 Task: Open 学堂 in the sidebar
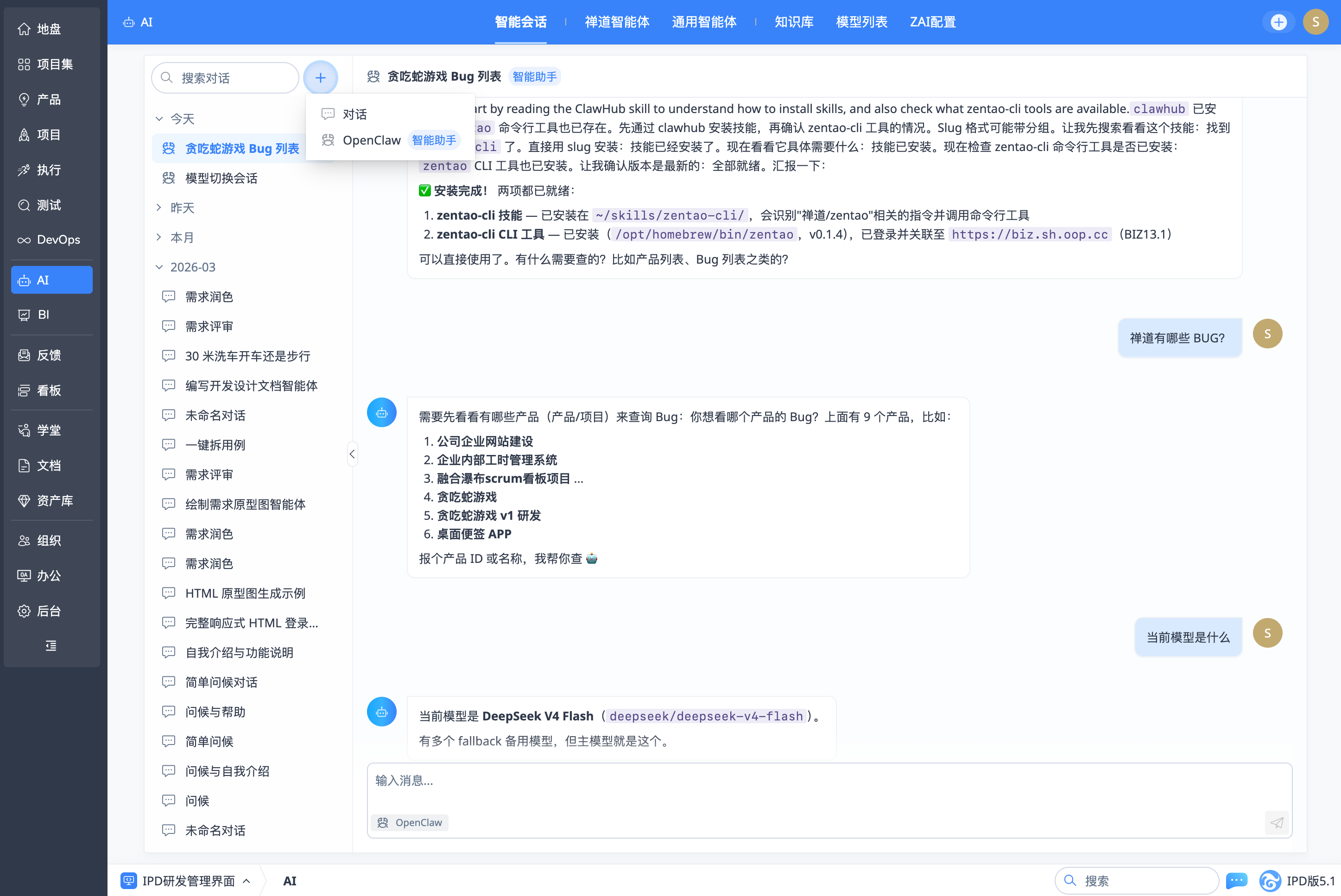pos(51,430)
